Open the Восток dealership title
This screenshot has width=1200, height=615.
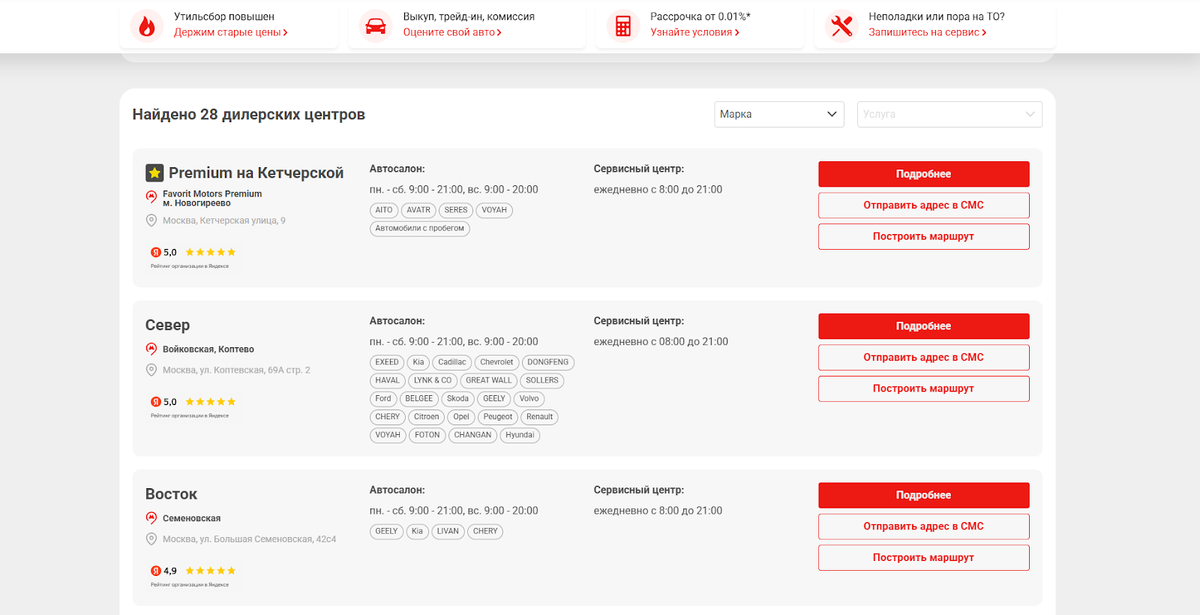pos(172,494)
